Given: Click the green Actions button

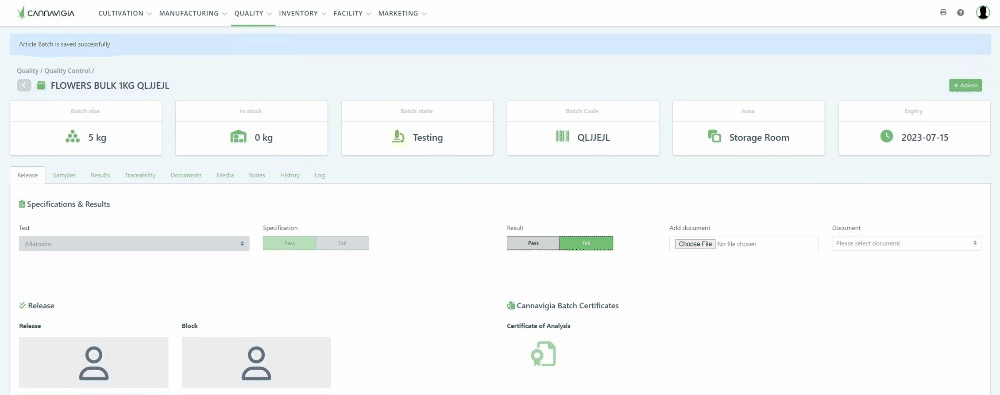Looking at the screenshot, I should pos(965,86).
